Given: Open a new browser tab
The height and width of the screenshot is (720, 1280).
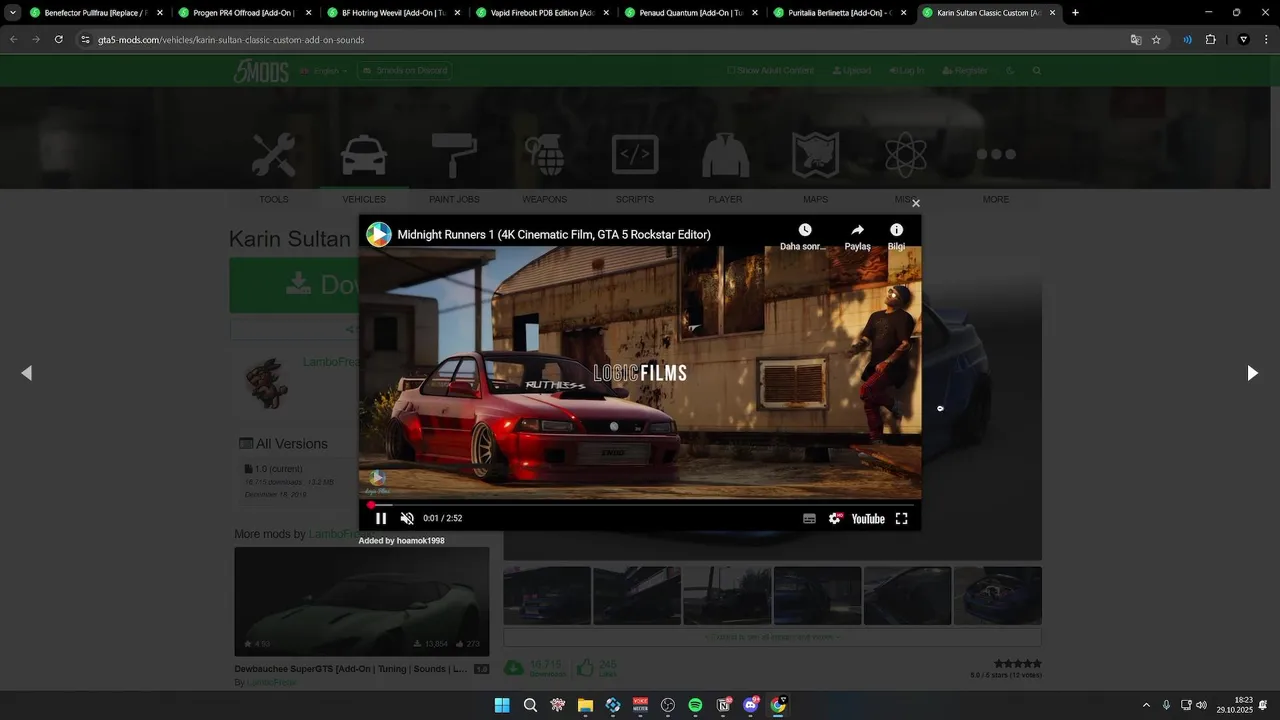Looking at the screenshot, I should point(1075,13).
